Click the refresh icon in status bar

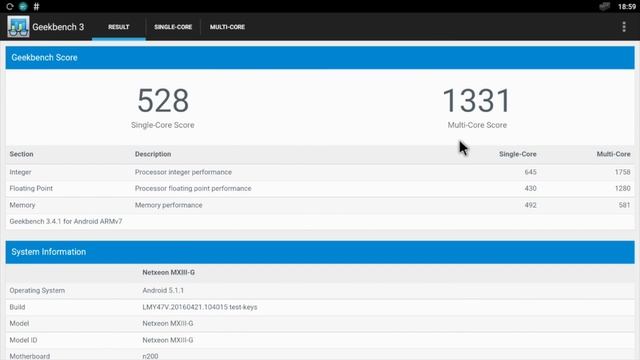[10, 6]
